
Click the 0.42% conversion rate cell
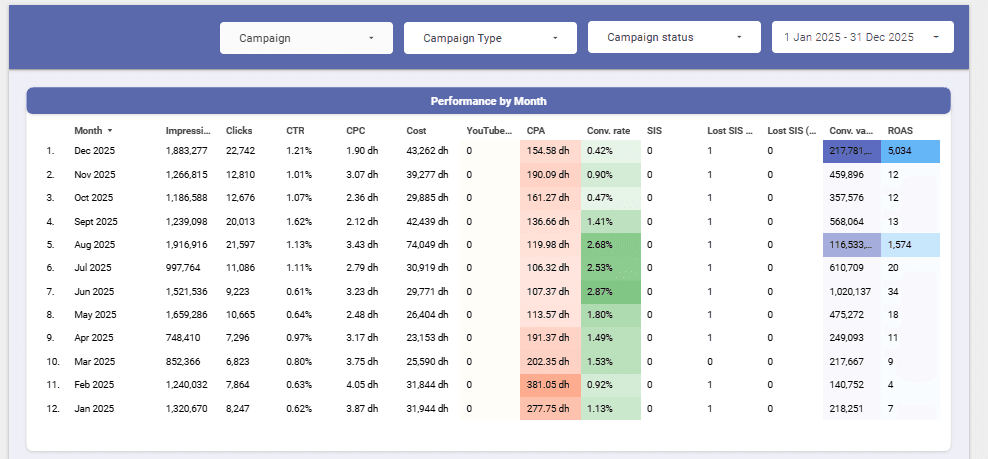[x=611, y=151]
